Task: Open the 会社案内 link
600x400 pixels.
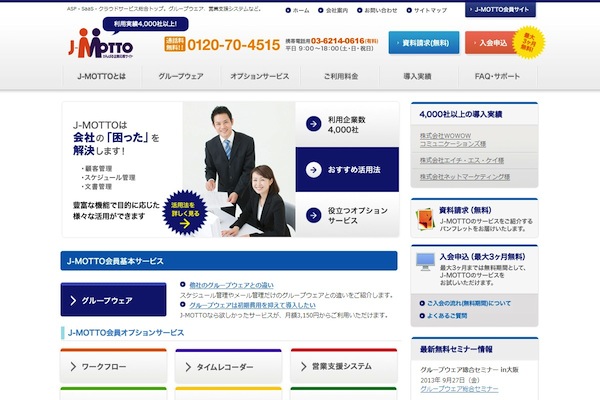Action: coord(337,10)
